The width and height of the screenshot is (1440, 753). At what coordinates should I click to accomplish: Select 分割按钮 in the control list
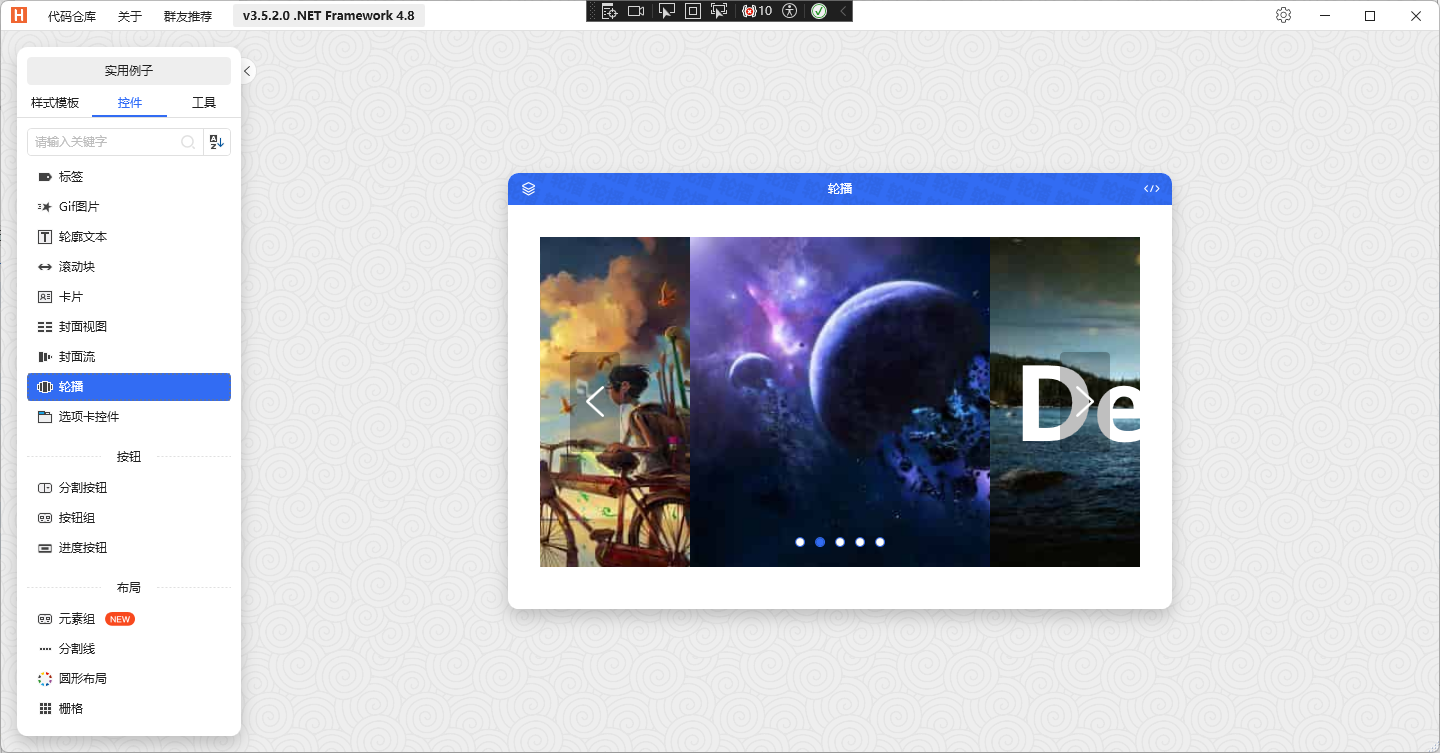pos(129,488)
